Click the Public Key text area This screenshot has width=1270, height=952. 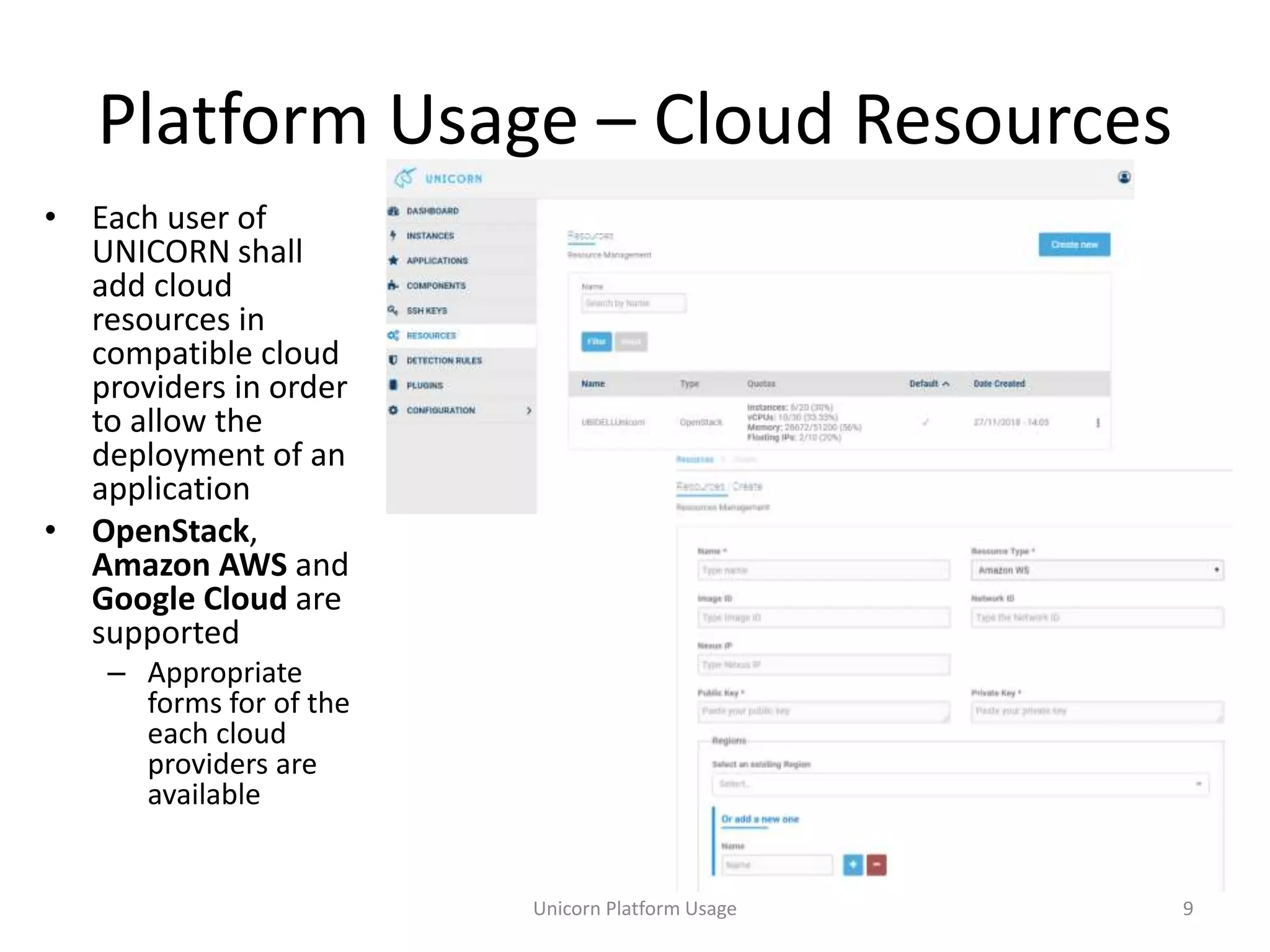[x=824, y=712]
